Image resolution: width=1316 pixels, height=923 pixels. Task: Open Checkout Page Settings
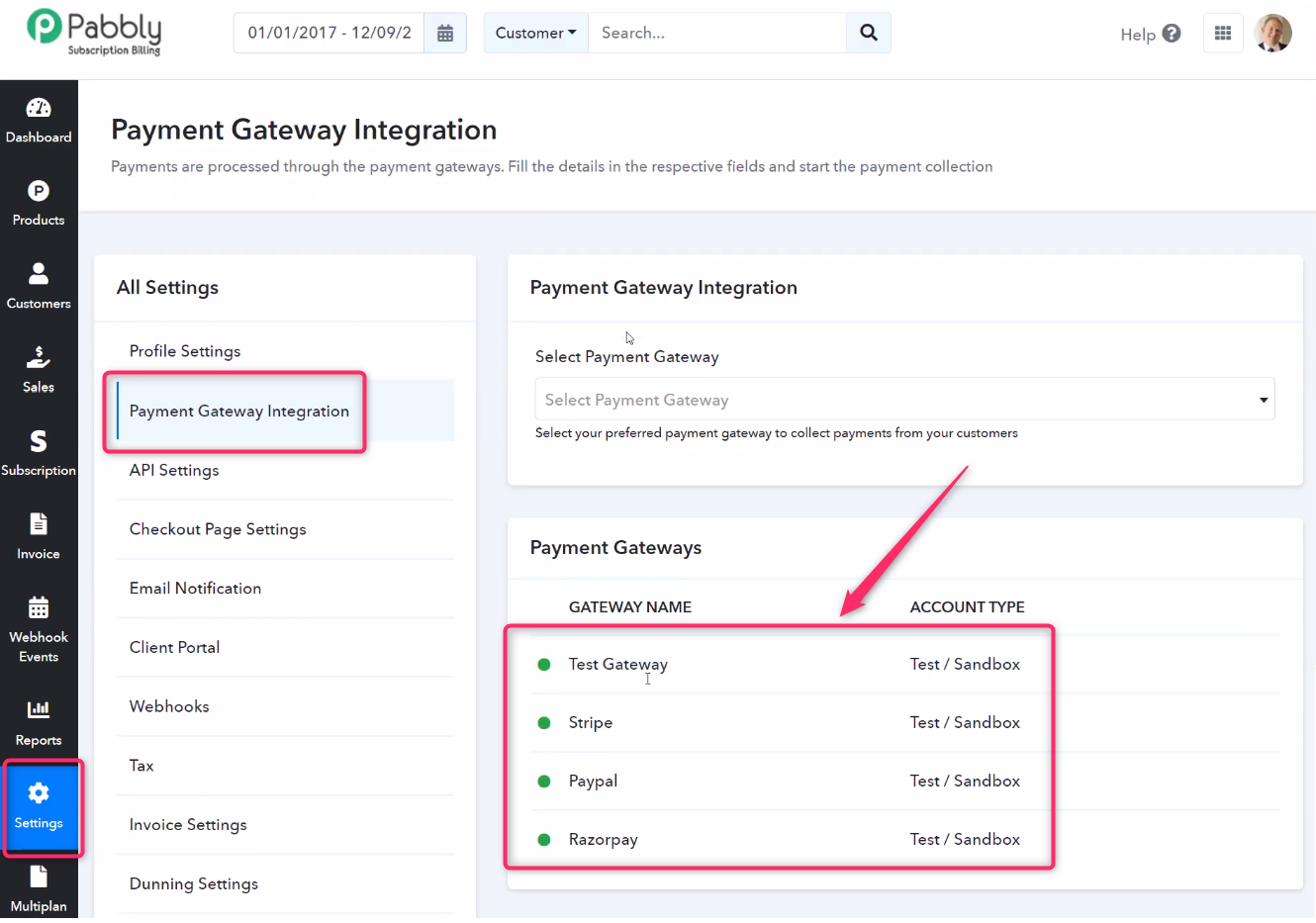click(x=218, y=529)
